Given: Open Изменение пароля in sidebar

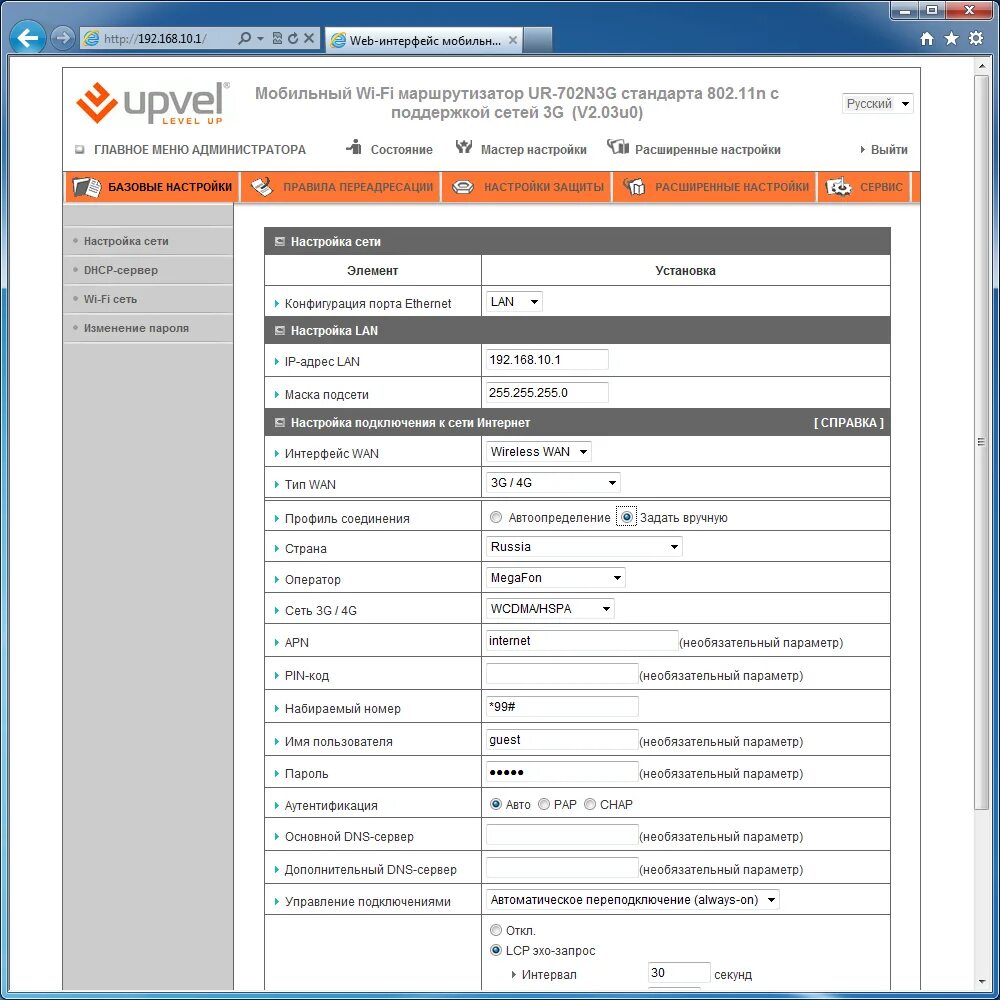Looking at the screenshot, I should tap(136, 328).
